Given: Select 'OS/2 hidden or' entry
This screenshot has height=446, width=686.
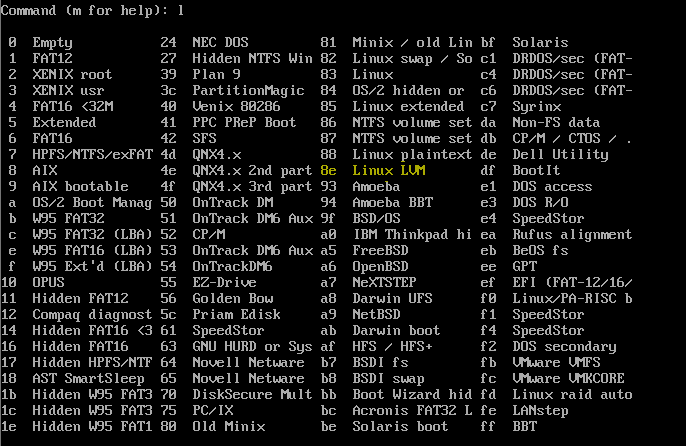Looking at the screenshot, I should click(x=409, y=90).
